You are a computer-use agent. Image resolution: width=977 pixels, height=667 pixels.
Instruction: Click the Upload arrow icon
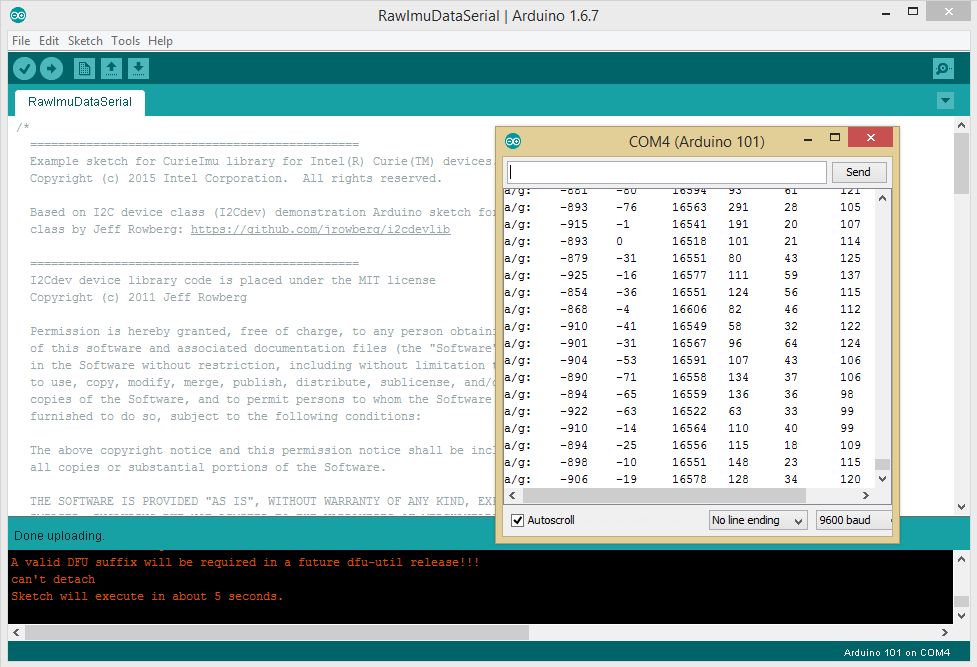pos(52,68)
